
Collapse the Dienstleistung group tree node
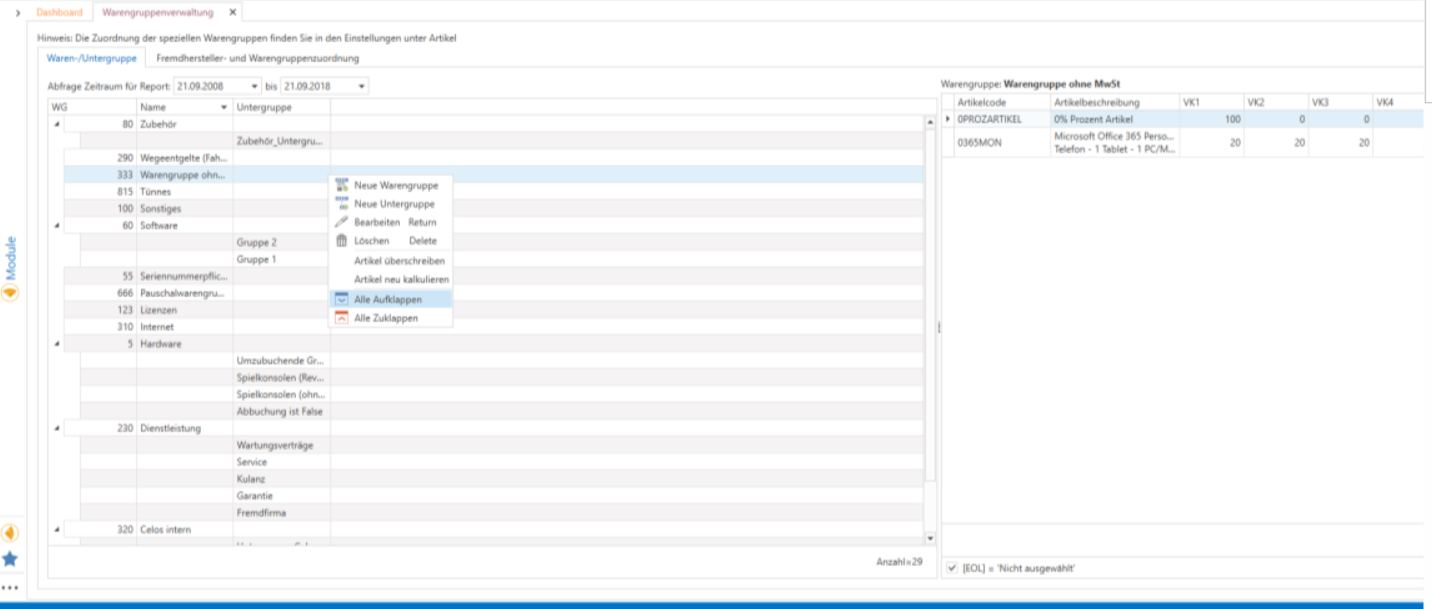56,428
